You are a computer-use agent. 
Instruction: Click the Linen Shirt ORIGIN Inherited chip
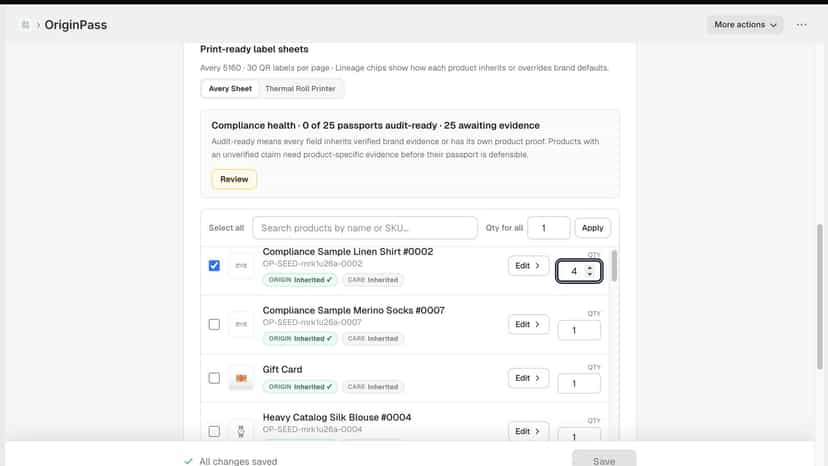(x=300, y=280)
